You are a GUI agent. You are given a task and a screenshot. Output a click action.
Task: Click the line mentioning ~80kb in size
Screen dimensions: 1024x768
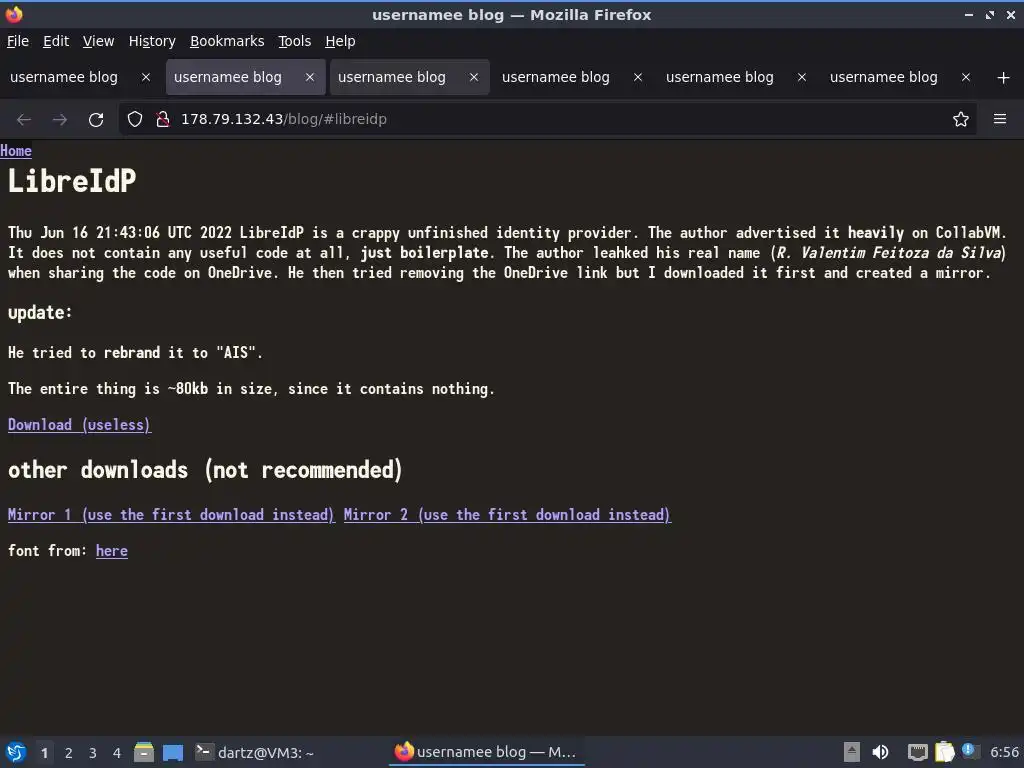pos(251,389)
